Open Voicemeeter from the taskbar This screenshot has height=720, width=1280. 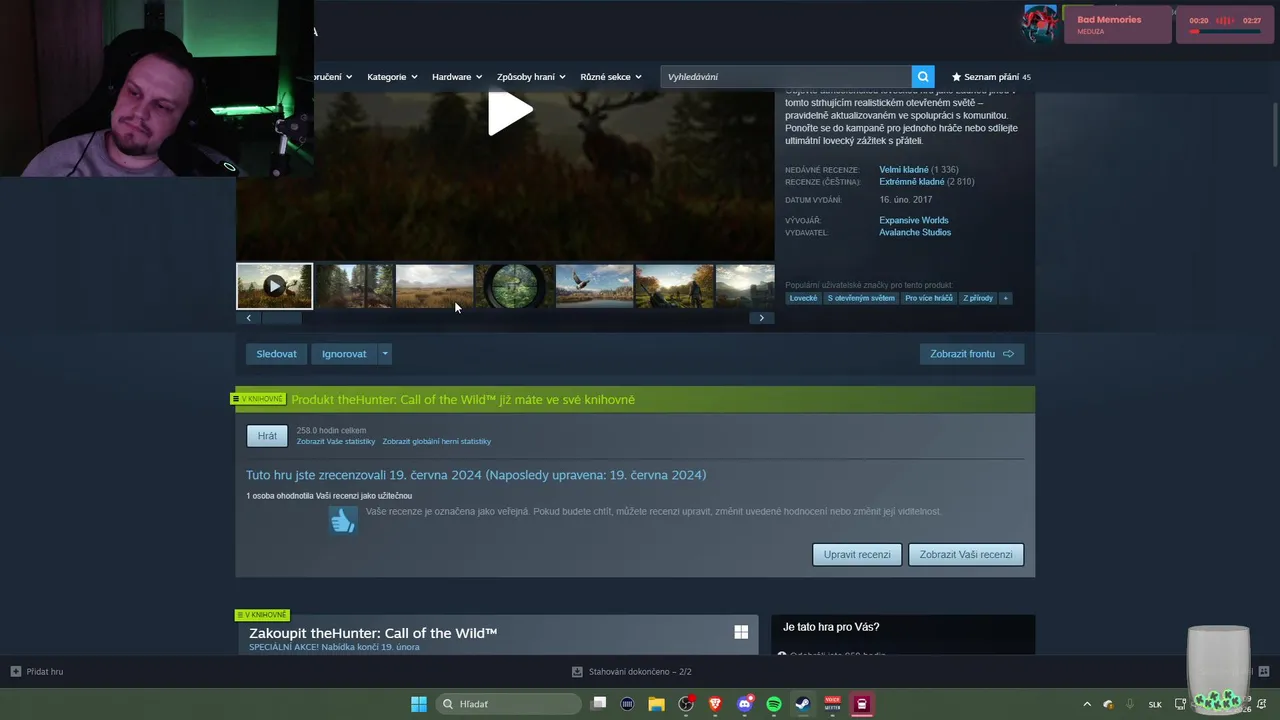(832, 704)
